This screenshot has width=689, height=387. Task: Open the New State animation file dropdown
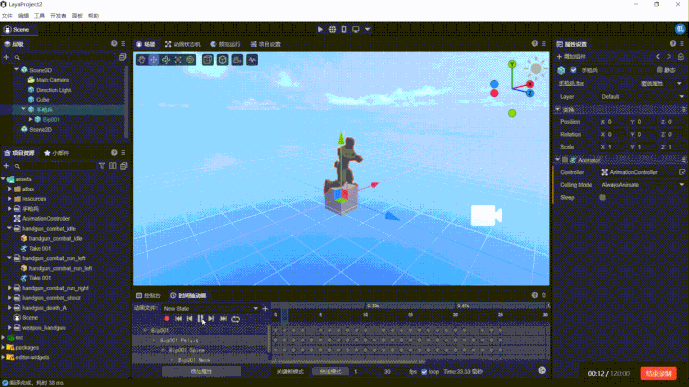[x=210, y=308]
